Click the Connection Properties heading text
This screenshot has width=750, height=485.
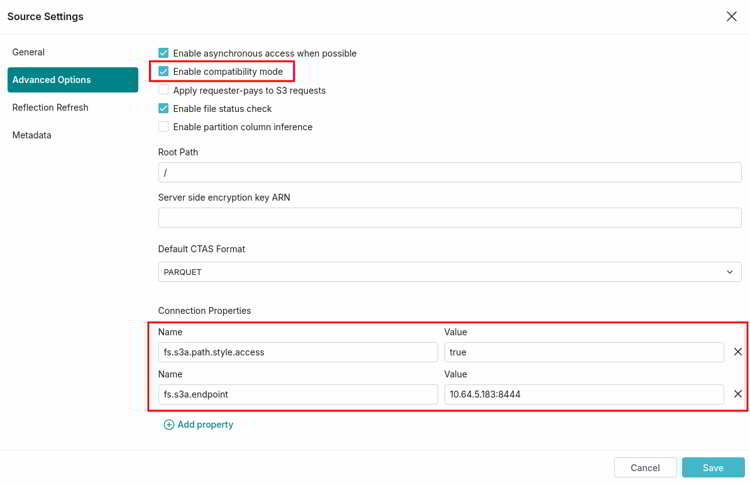[204, 310]
